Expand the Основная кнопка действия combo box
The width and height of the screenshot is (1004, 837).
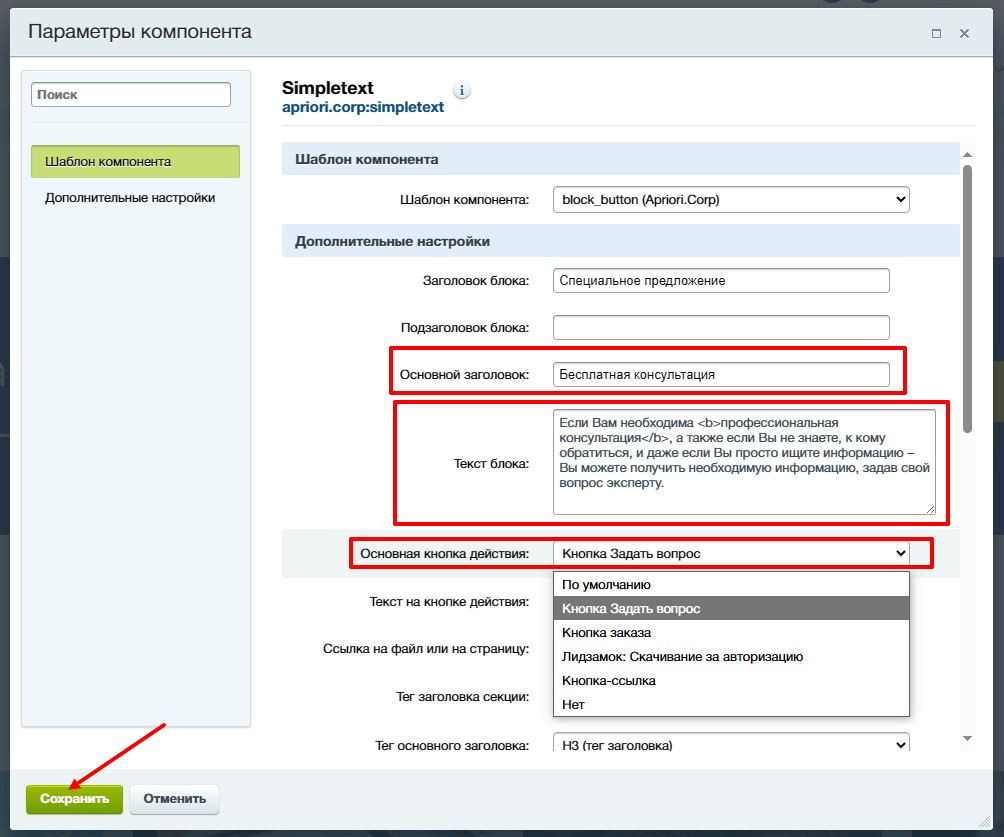[x=730, y=552]
